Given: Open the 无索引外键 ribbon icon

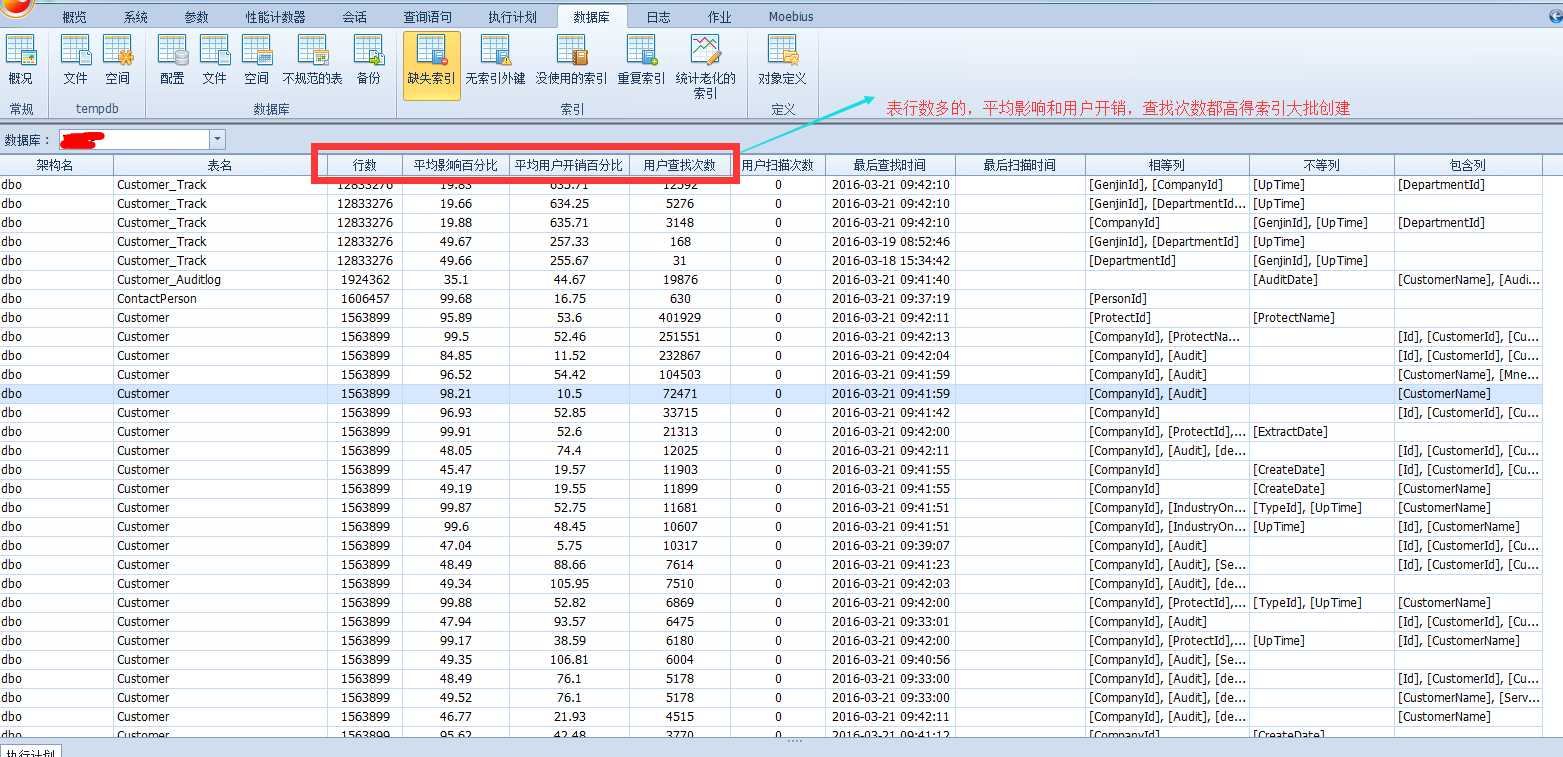Looking at the screenshot, I should 495,62.
